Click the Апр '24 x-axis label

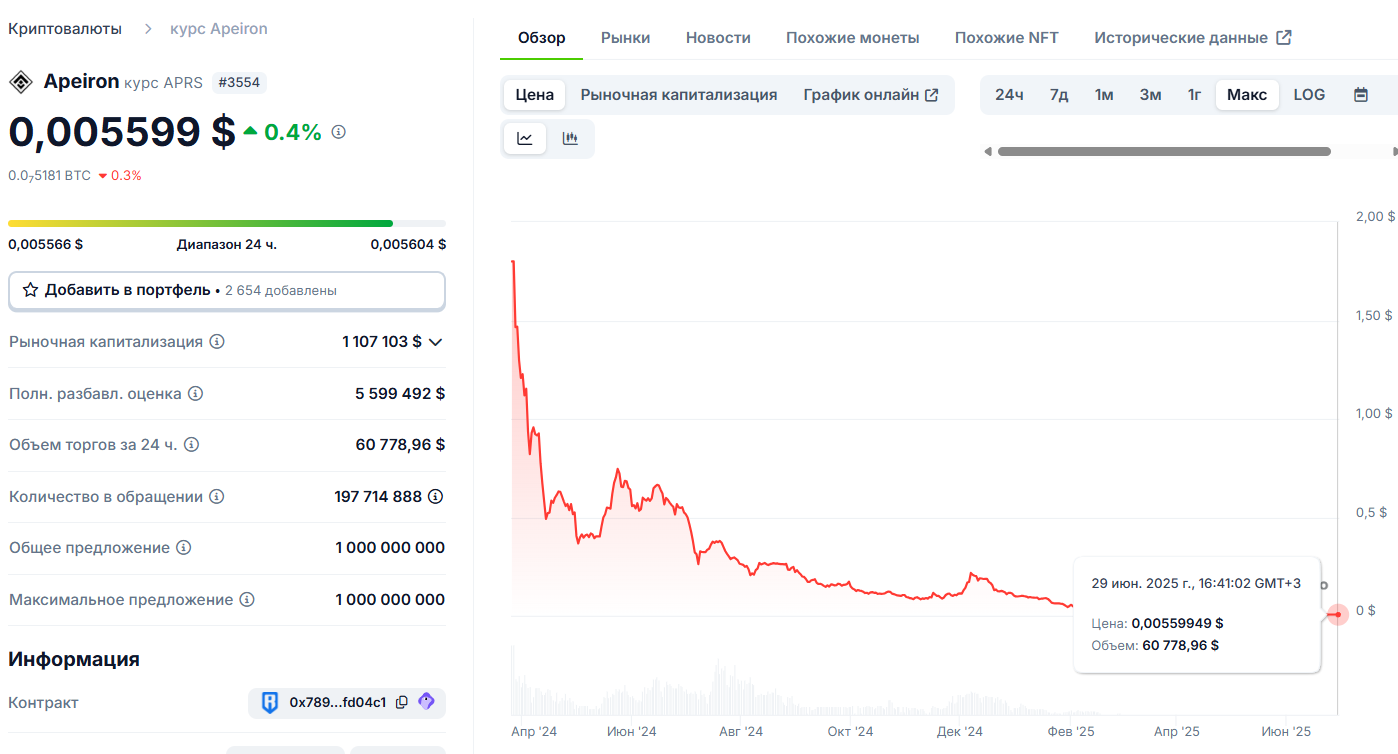click(x=534, y=732)
